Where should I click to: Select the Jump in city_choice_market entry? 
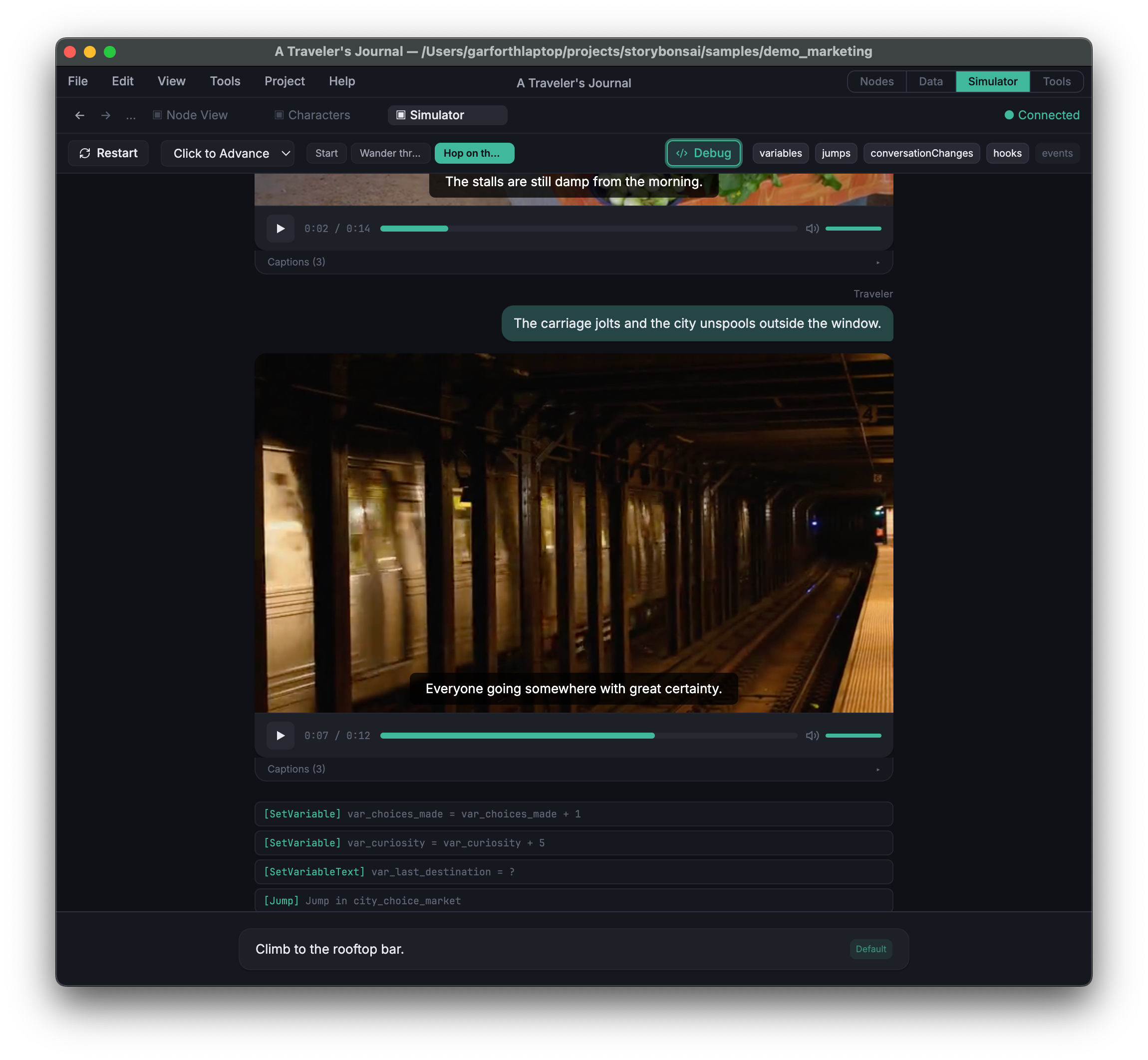pos(574,900)
